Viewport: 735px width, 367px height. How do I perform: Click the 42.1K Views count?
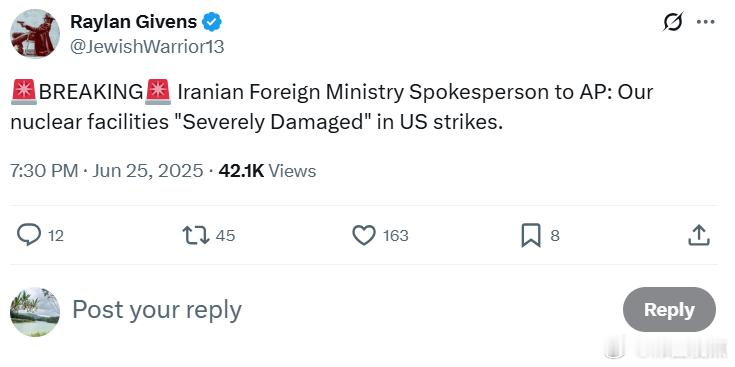coord(267,171)
